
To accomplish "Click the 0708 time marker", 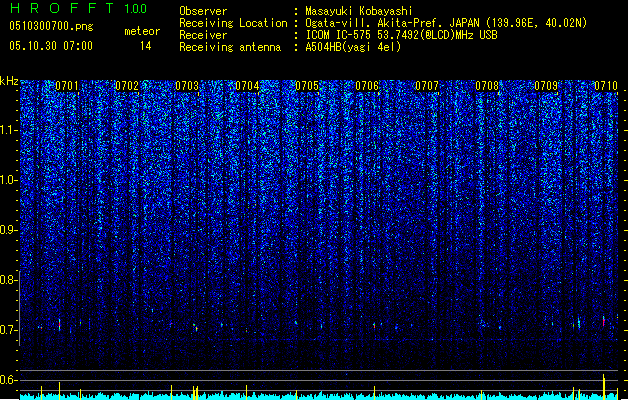I will (x=487, y=86).
